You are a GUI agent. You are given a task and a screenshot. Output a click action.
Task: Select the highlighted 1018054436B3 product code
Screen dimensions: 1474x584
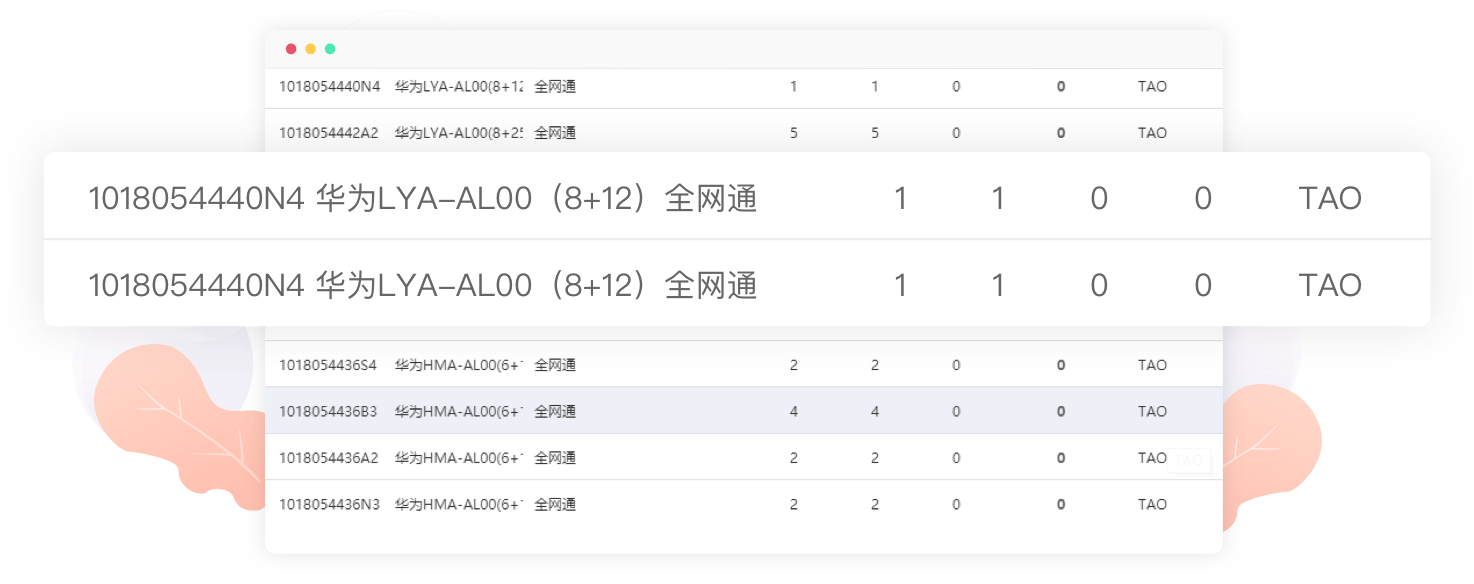(328, 411)
